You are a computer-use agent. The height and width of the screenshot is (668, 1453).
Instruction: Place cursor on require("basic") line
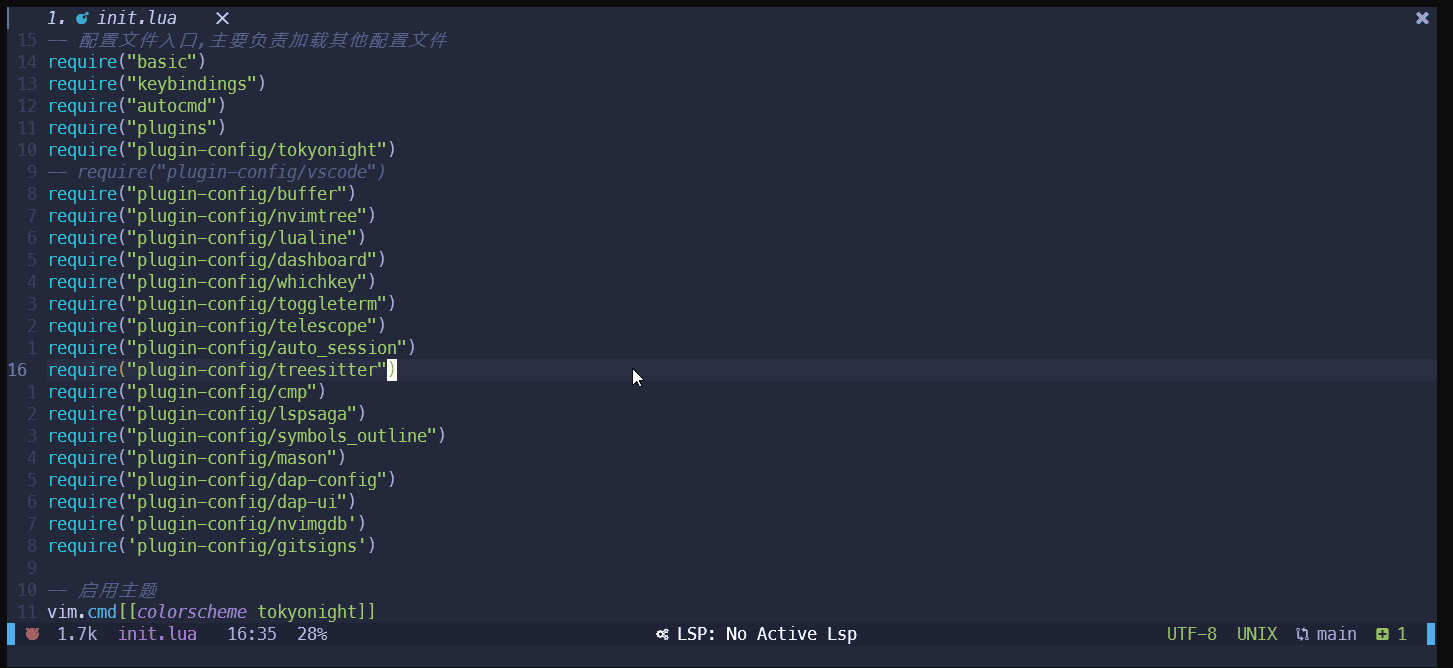[127, 62]
